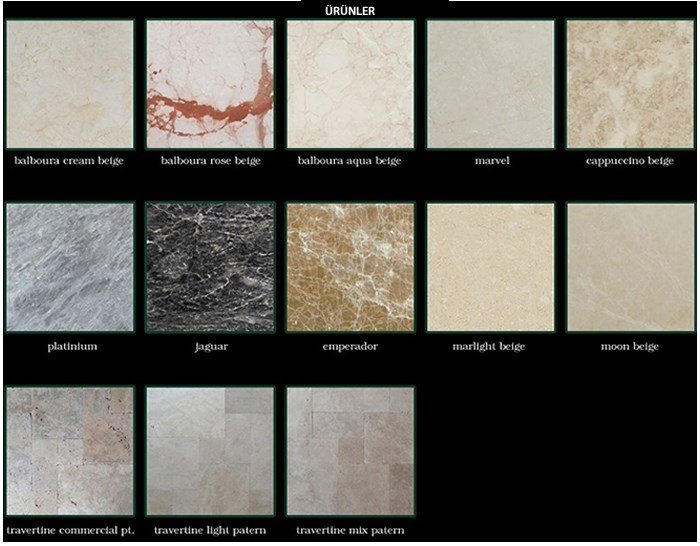View the balboura aqua beige sample image
700x546 pixels.
(x=350, y=84)
